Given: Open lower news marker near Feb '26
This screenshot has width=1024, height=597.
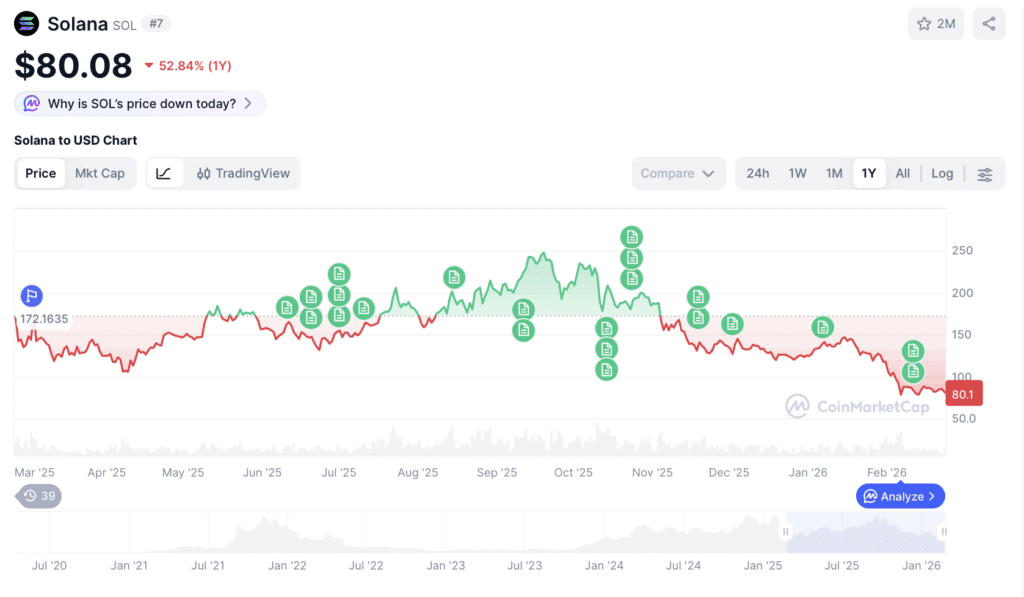Looking at the screenshot, I should (912, 372).
